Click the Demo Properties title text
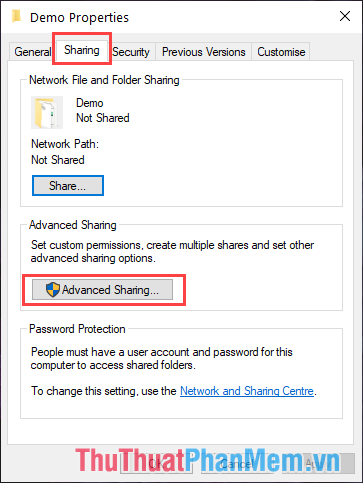This screenshot has height=483, width=363. coord(79,17)
